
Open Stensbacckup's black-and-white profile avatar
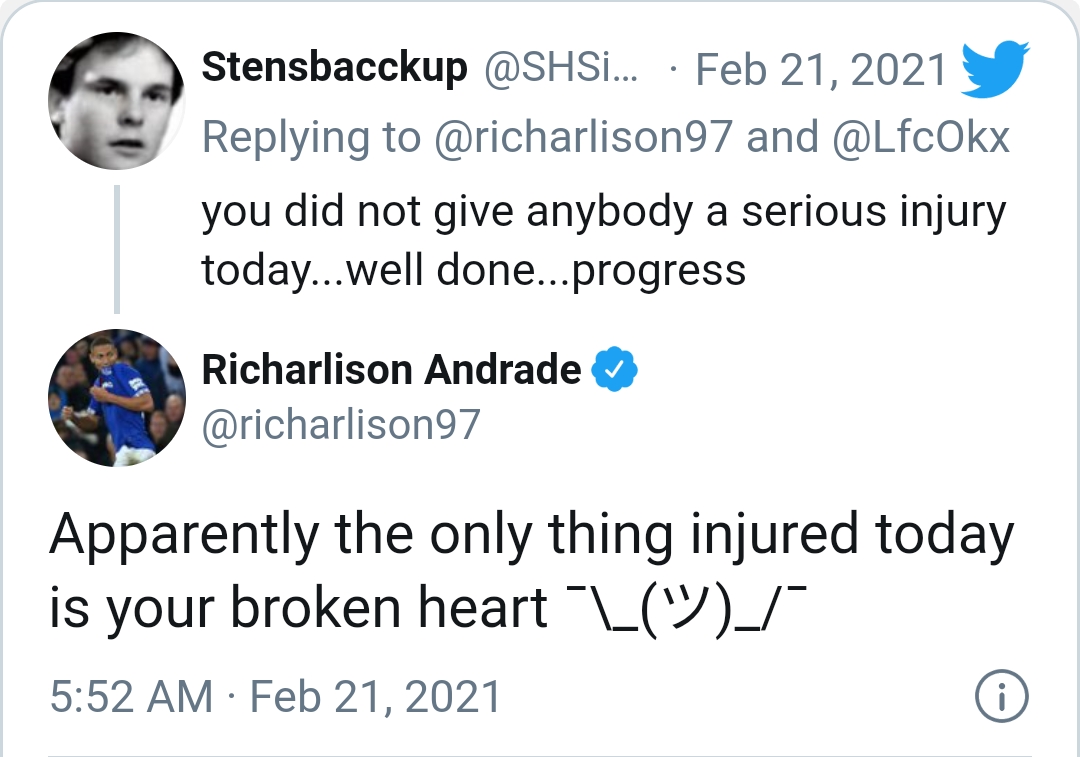point(116,101)
